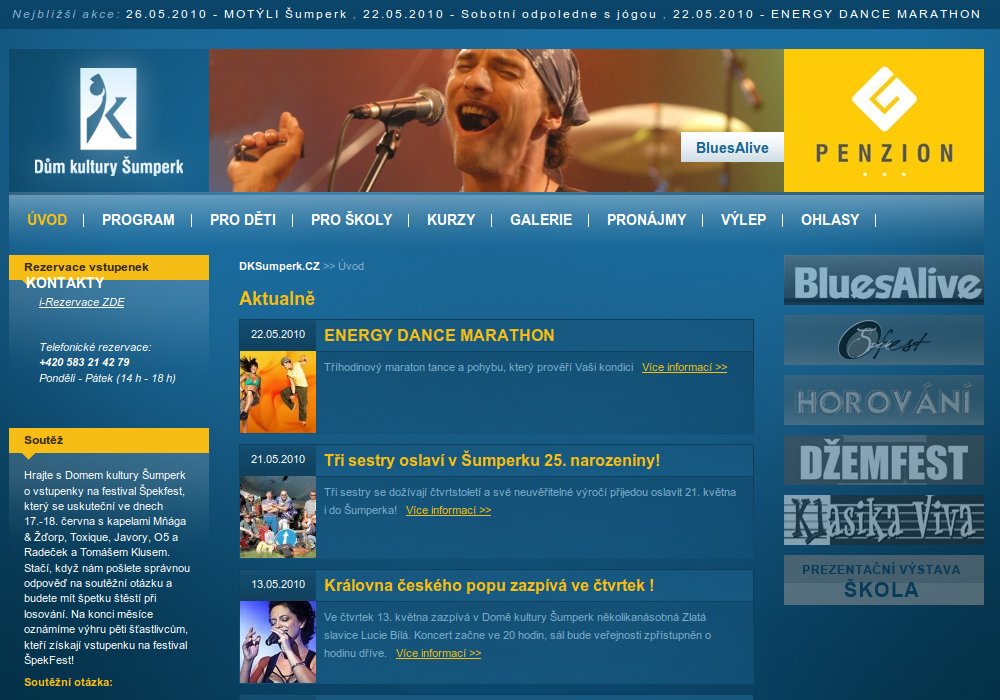Open the Energy Dance Marathon thumbnail image

[278, 392]
